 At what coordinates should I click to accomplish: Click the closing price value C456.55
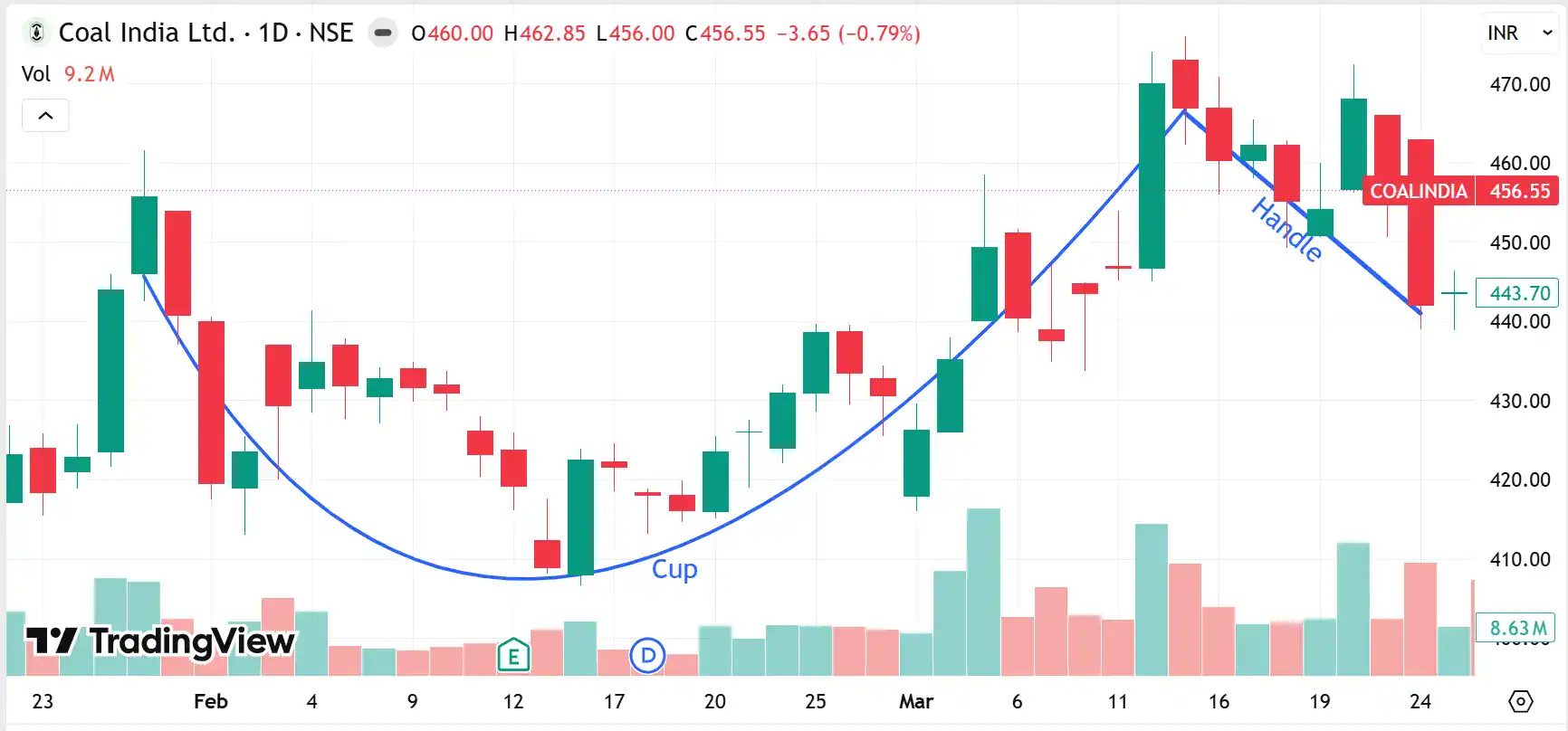[x=725, y=33]
